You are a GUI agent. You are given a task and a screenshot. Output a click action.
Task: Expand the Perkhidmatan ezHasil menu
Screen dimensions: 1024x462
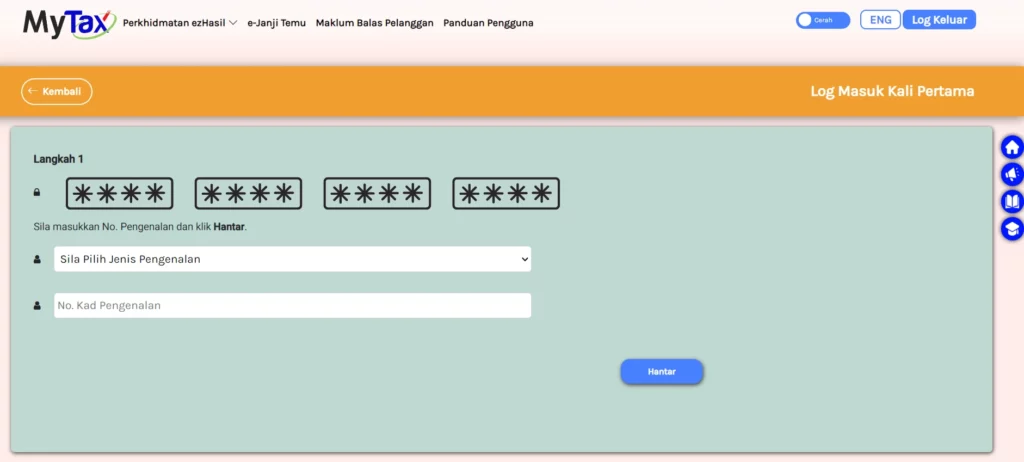(x=180, y=23)
